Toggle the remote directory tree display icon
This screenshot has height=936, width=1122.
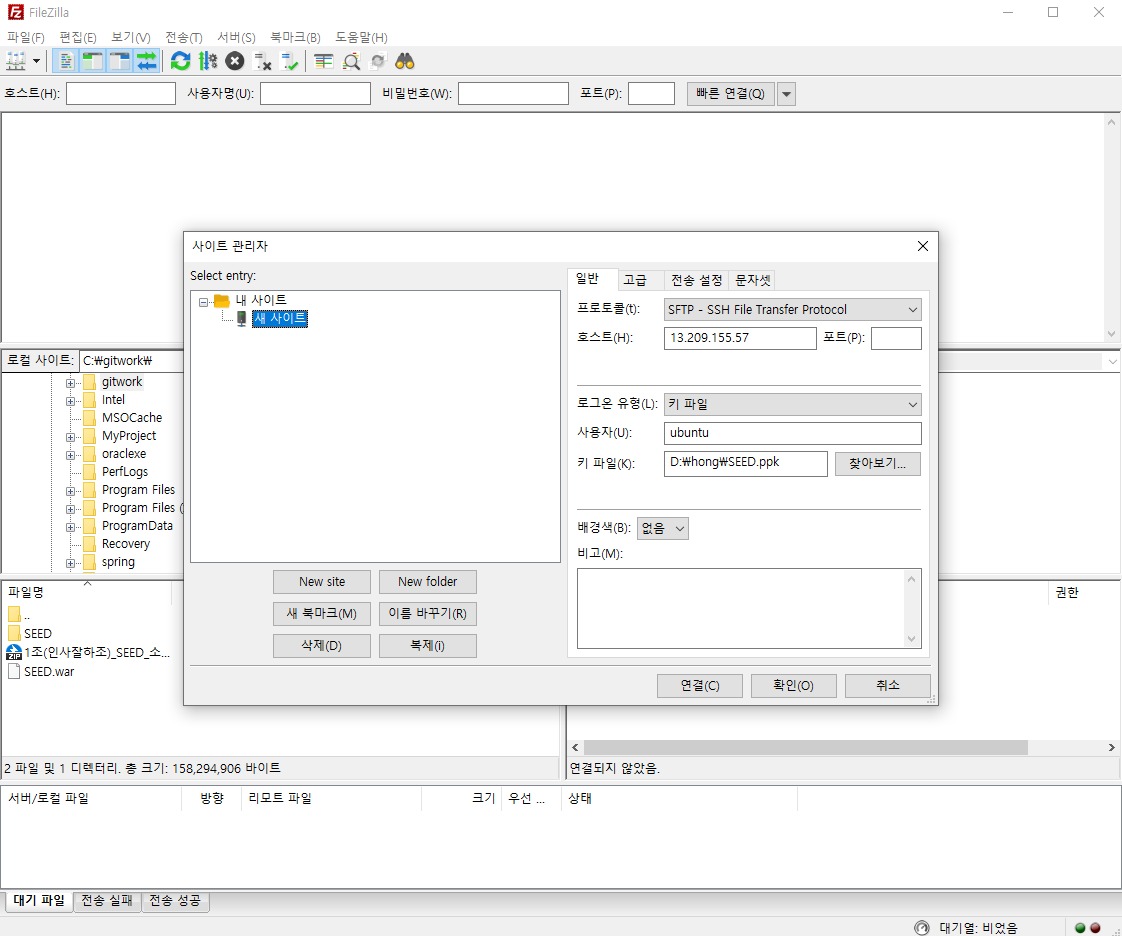click(x=119, y=62)
